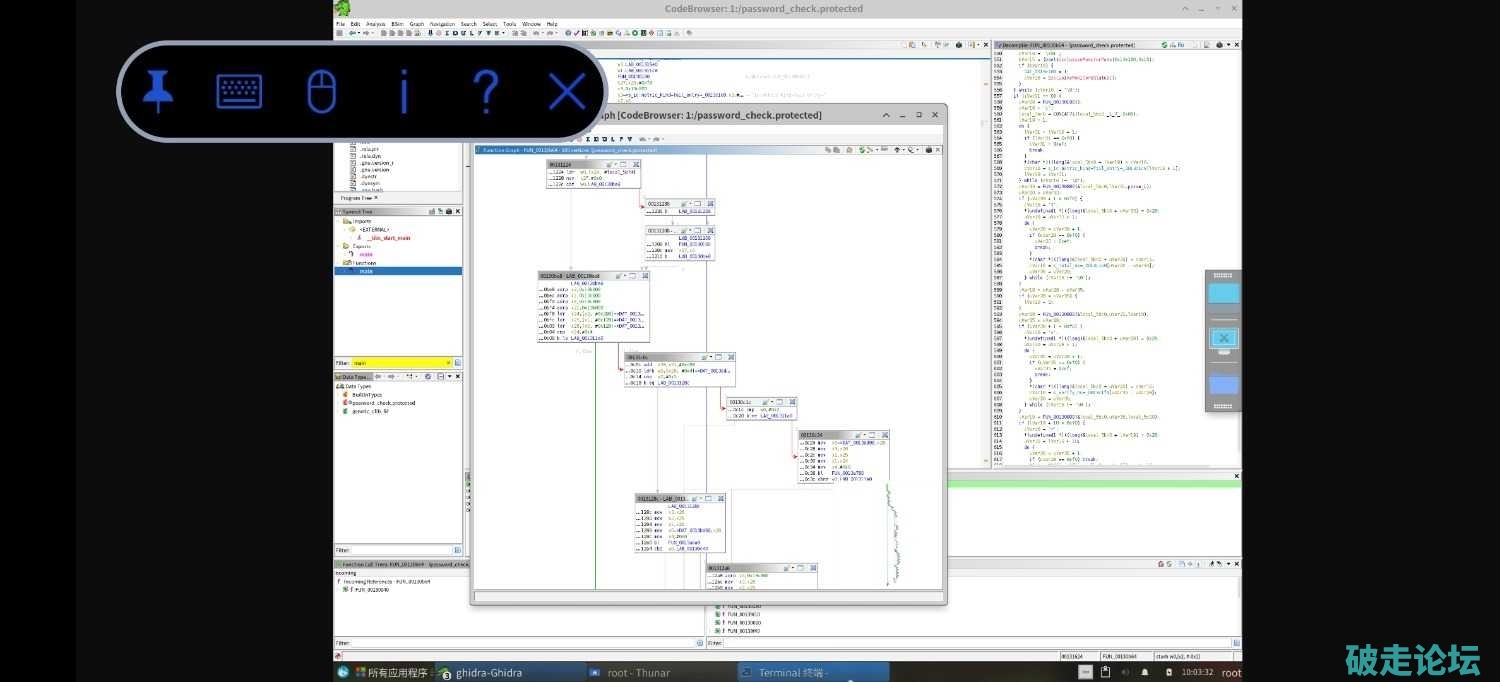Click the Symbol Tree filter field
The height and width of the screenshot is (682, 1500).
[x=402, y=362]
